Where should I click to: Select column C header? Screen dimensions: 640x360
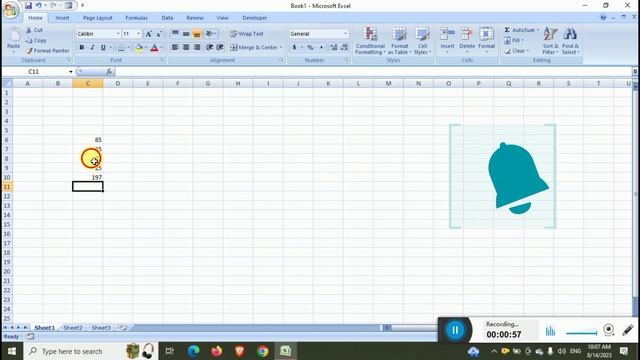point(88,83)
